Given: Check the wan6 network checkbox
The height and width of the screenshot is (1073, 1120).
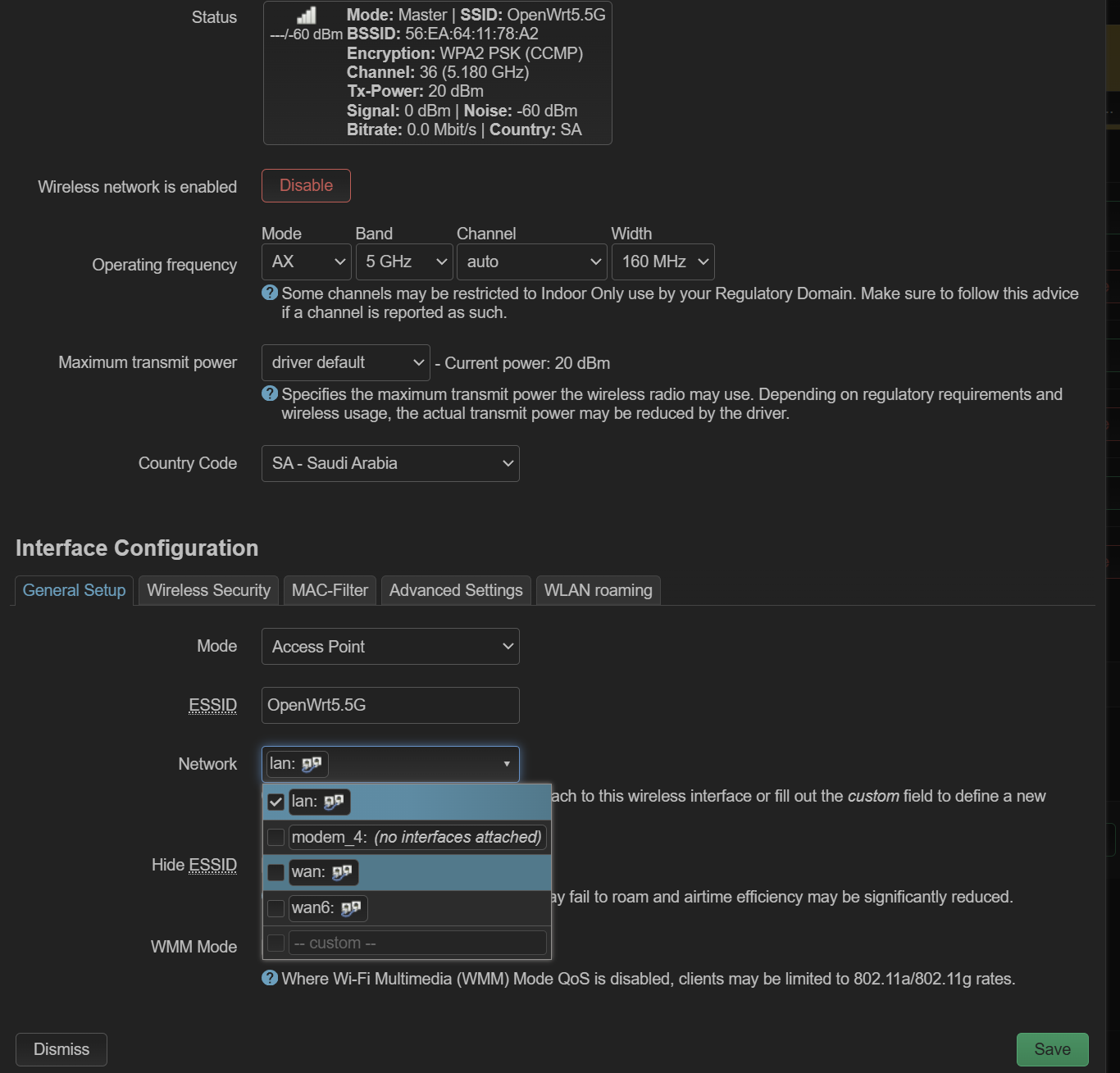Looking at the screenshot, I should tap(276, 908).
